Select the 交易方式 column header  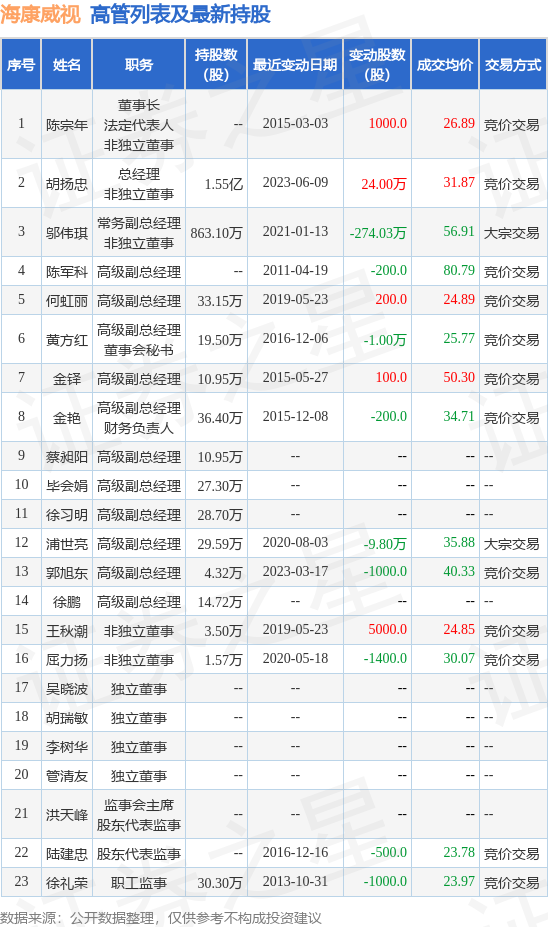[513, 64]
